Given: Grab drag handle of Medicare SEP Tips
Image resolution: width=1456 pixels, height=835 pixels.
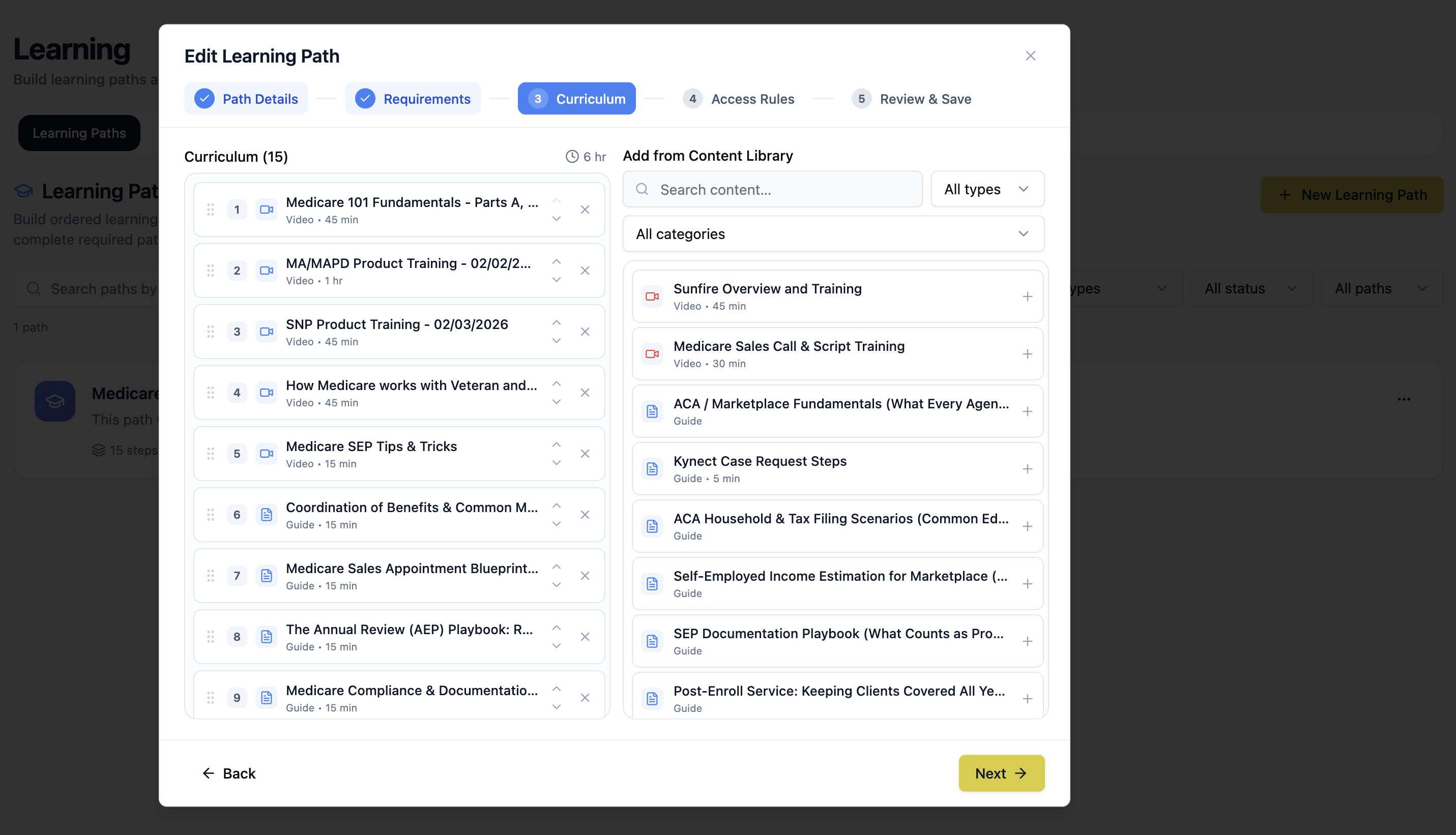Looking at the screenshot, I should point(211,454).
